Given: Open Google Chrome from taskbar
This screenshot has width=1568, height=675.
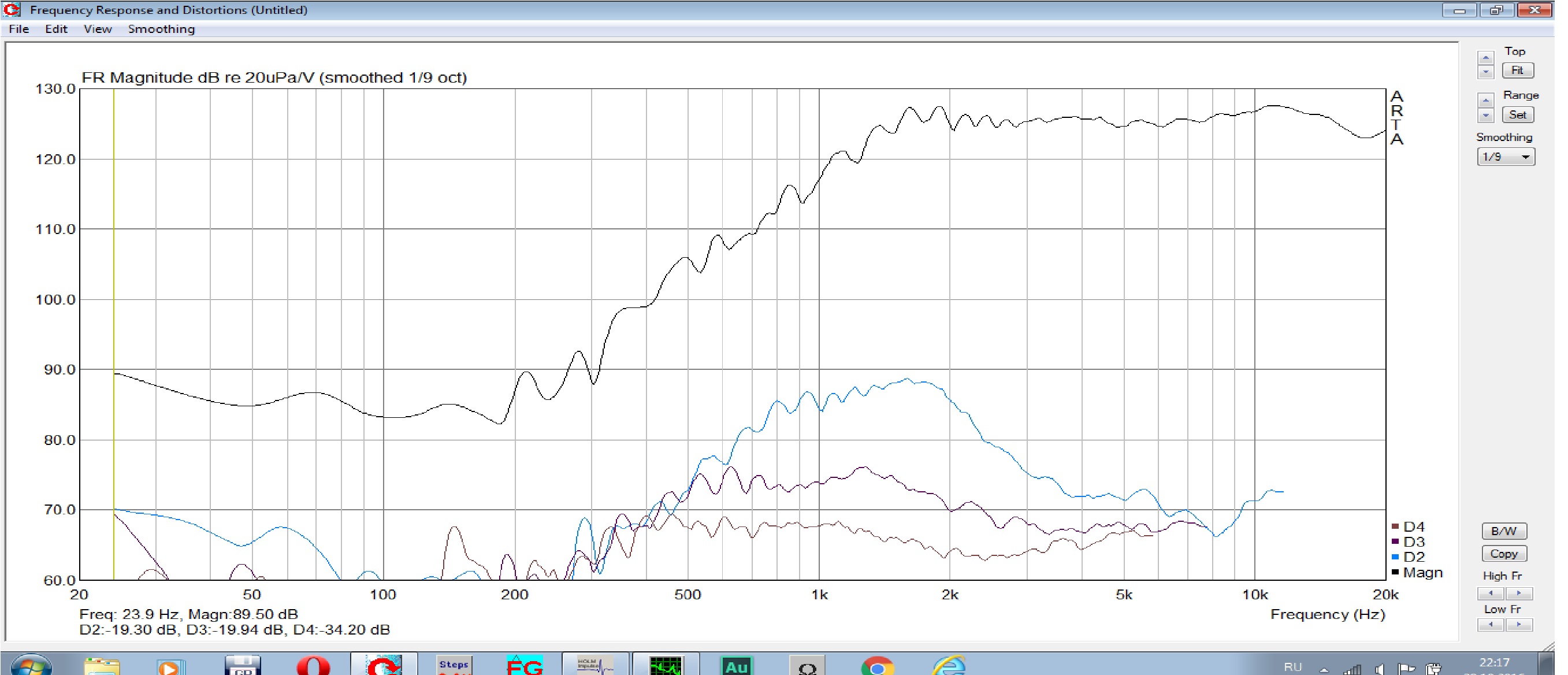Looking at the screenshot, I should tap(877, 666).
